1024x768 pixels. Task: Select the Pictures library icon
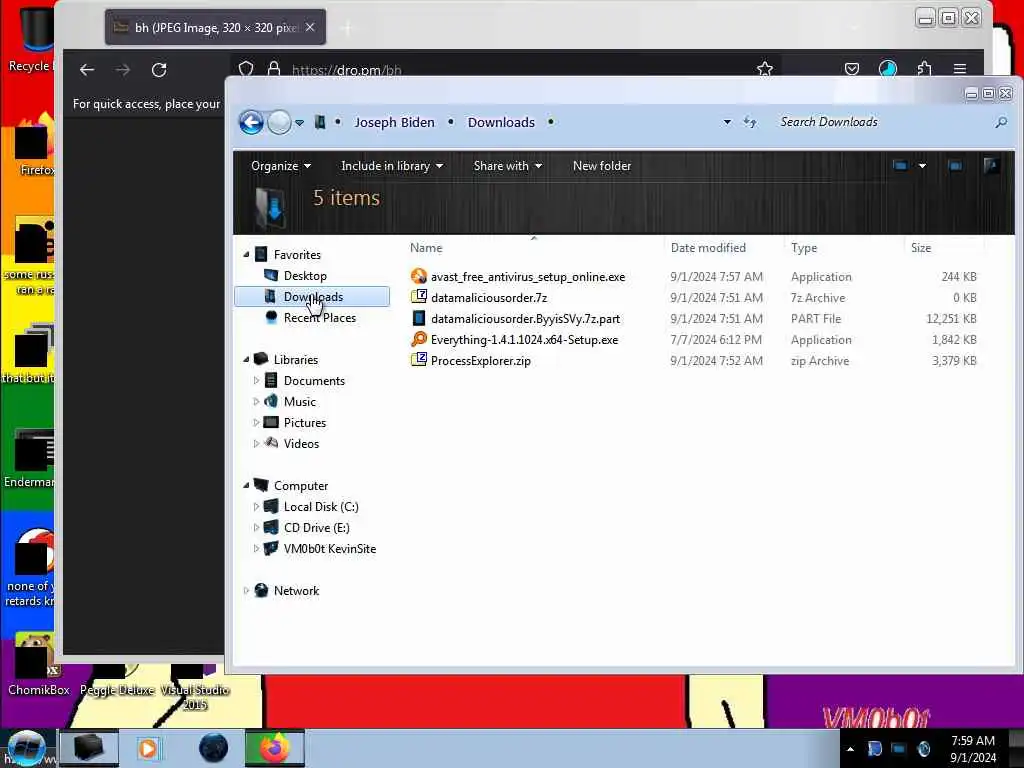[270, 423]
